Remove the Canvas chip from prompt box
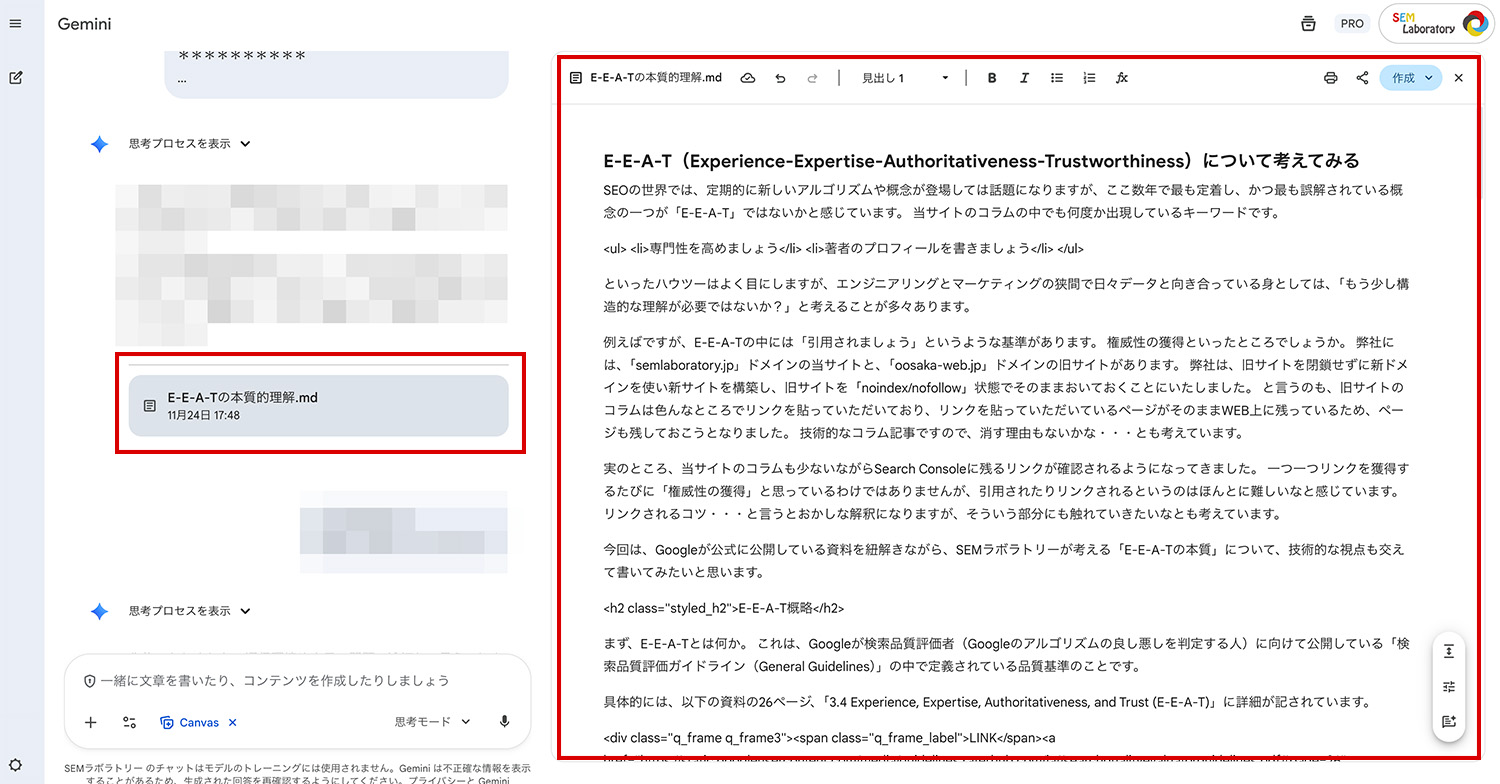1500x784 pixels. pyautogui.click(x=233, y=722)
